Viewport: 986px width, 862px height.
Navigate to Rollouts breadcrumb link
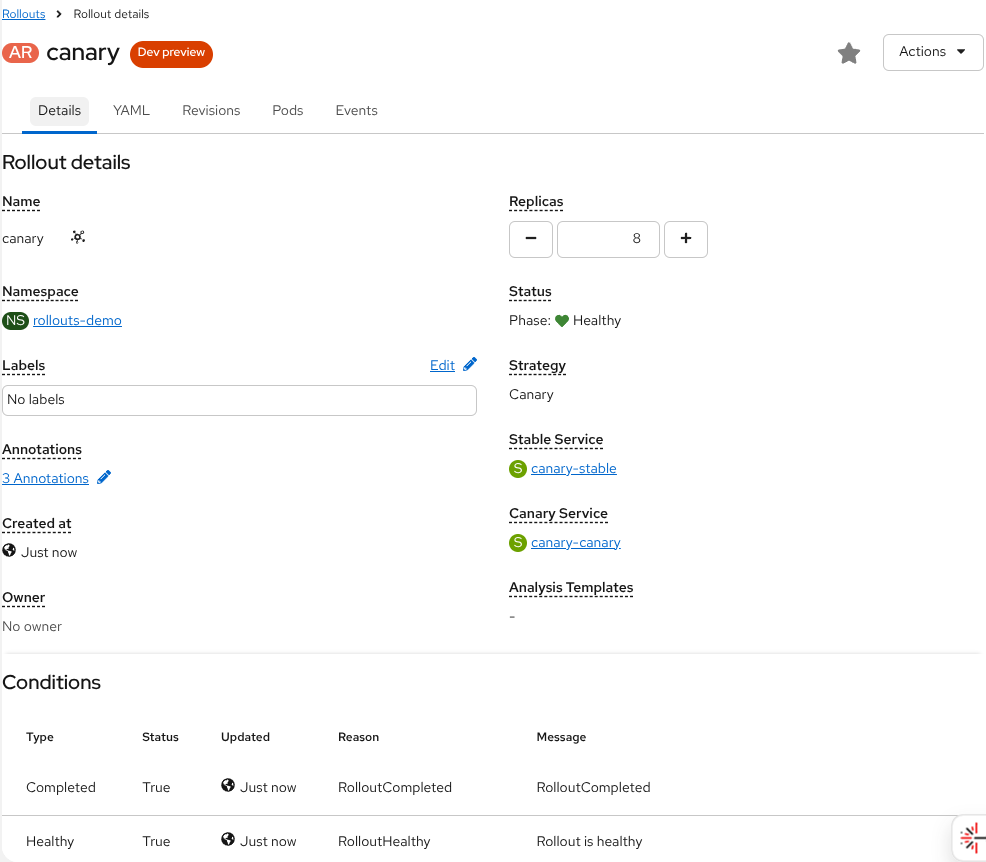(23, 14)
